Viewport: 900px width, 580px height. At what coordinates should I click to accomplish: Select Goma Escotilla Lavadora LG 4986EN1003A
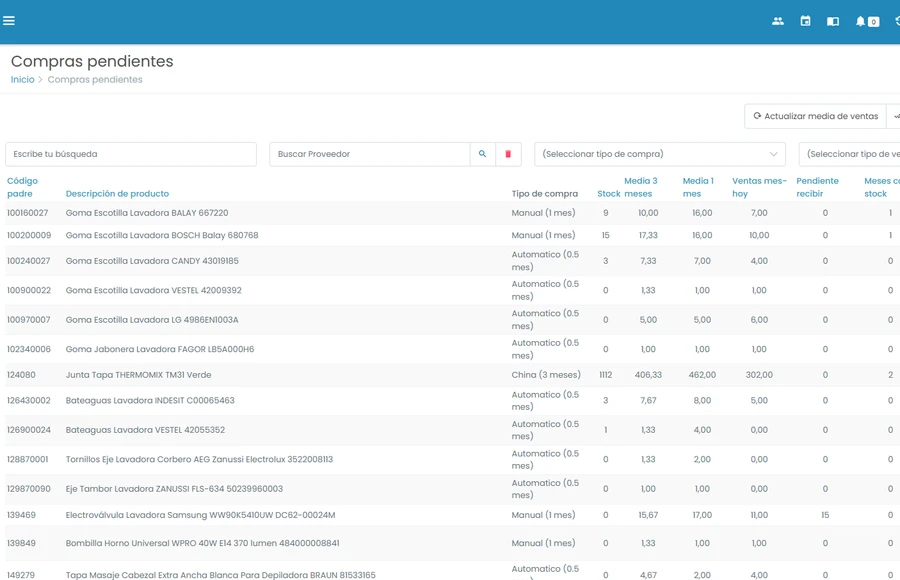coord(152,319)
